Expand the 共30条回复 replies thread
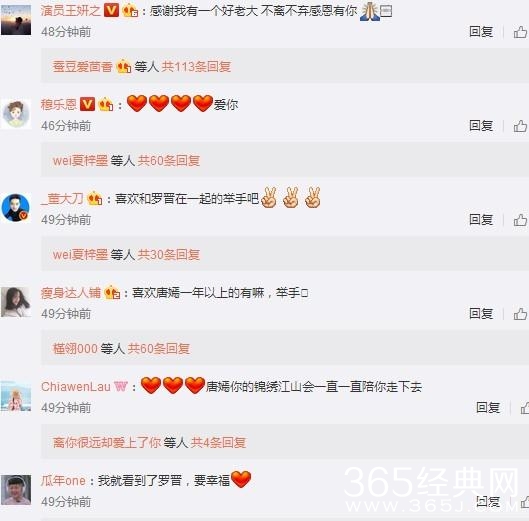This screenshot has height=521, width=529. coord(169,254)
